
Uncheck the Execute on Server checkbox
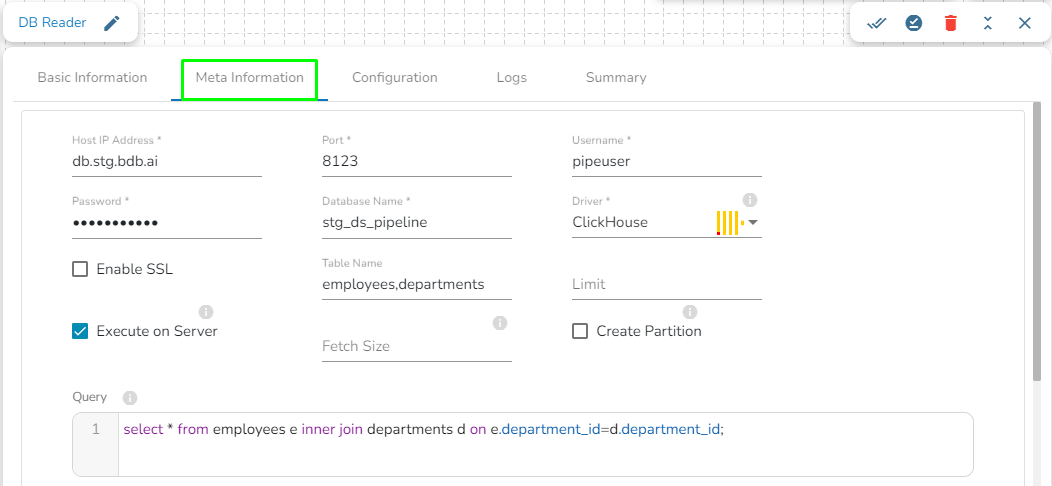click(80, 331)
